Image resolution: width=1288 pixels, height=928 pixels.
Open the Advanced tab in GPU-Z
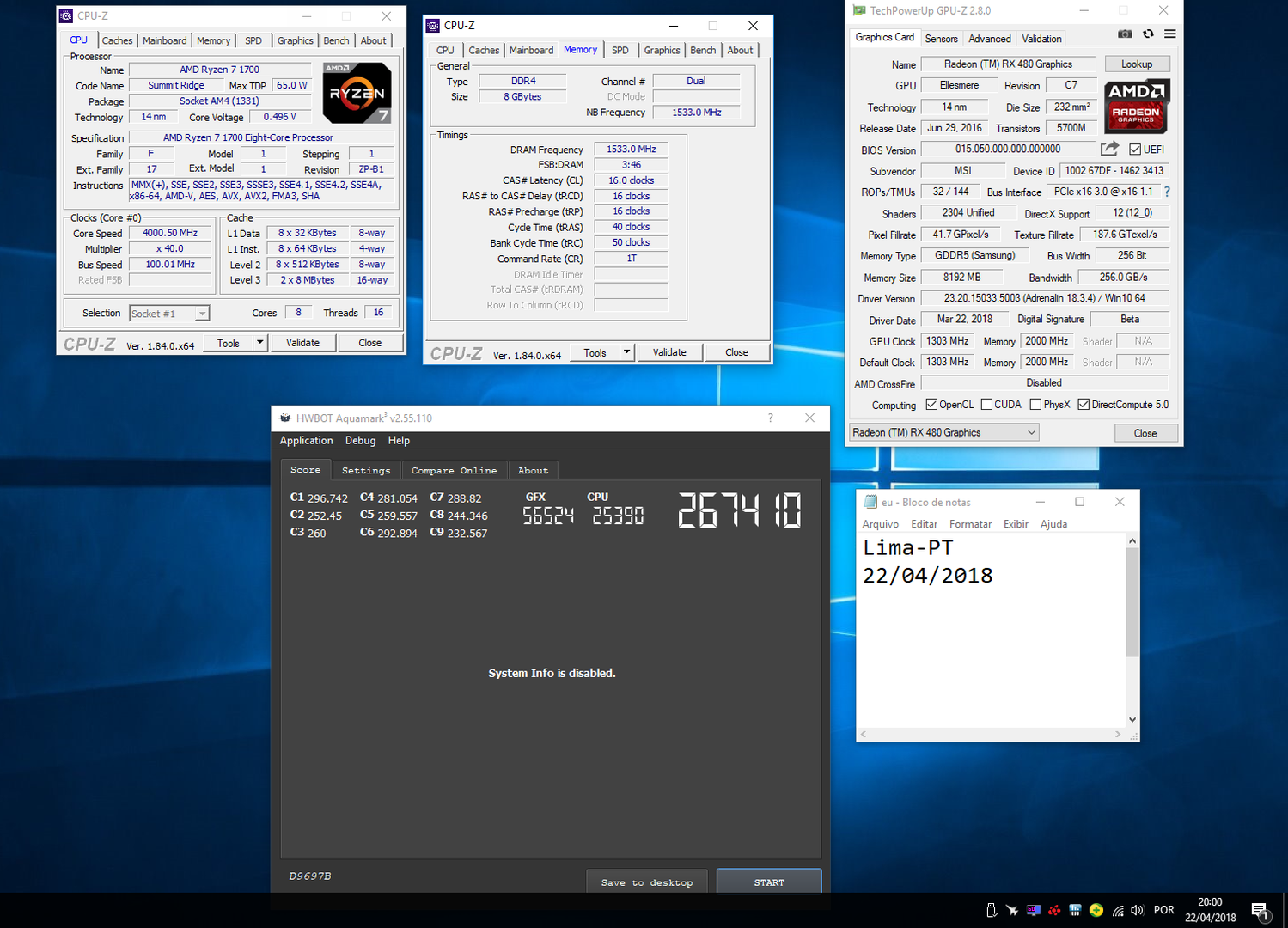tap(989, 39)
